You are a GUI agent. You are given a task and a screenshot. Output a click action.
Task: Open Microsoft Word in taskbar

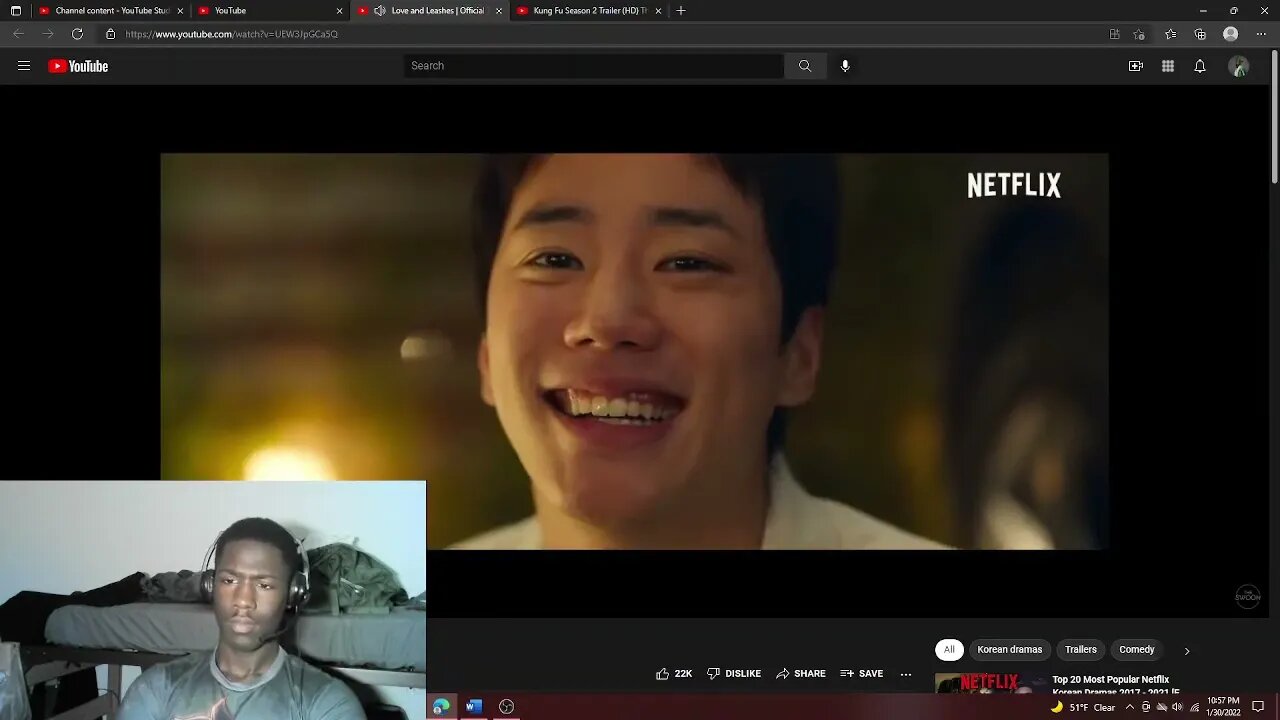pyautogui.click(x=474, y=707)
